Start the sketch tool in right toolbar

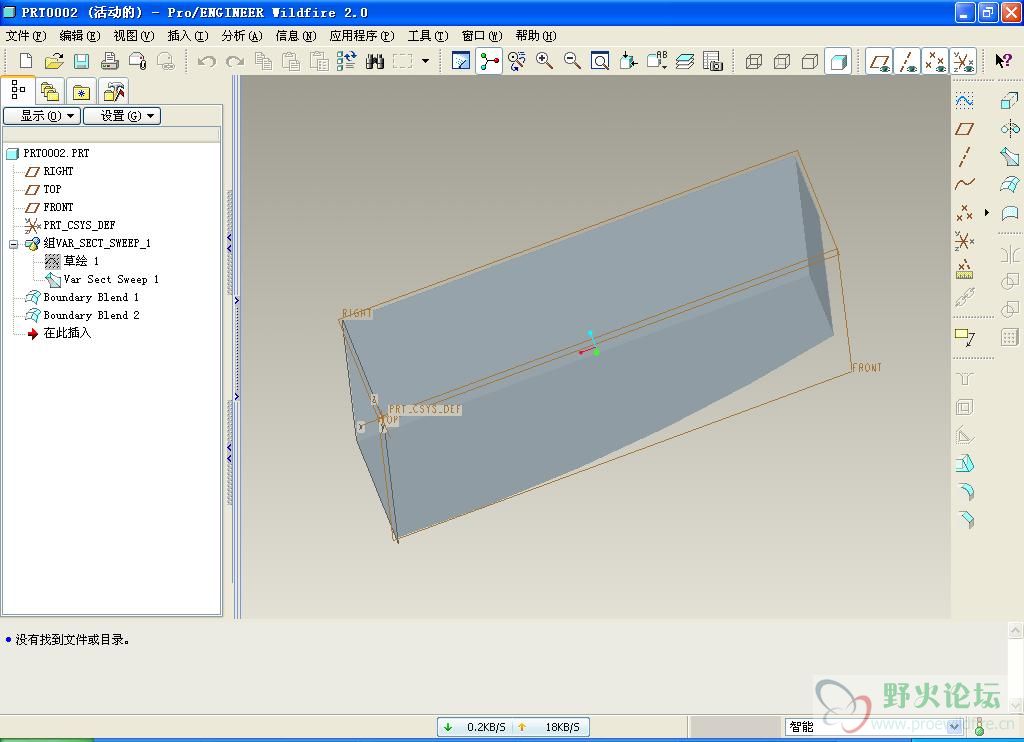(x=965, y=101)
